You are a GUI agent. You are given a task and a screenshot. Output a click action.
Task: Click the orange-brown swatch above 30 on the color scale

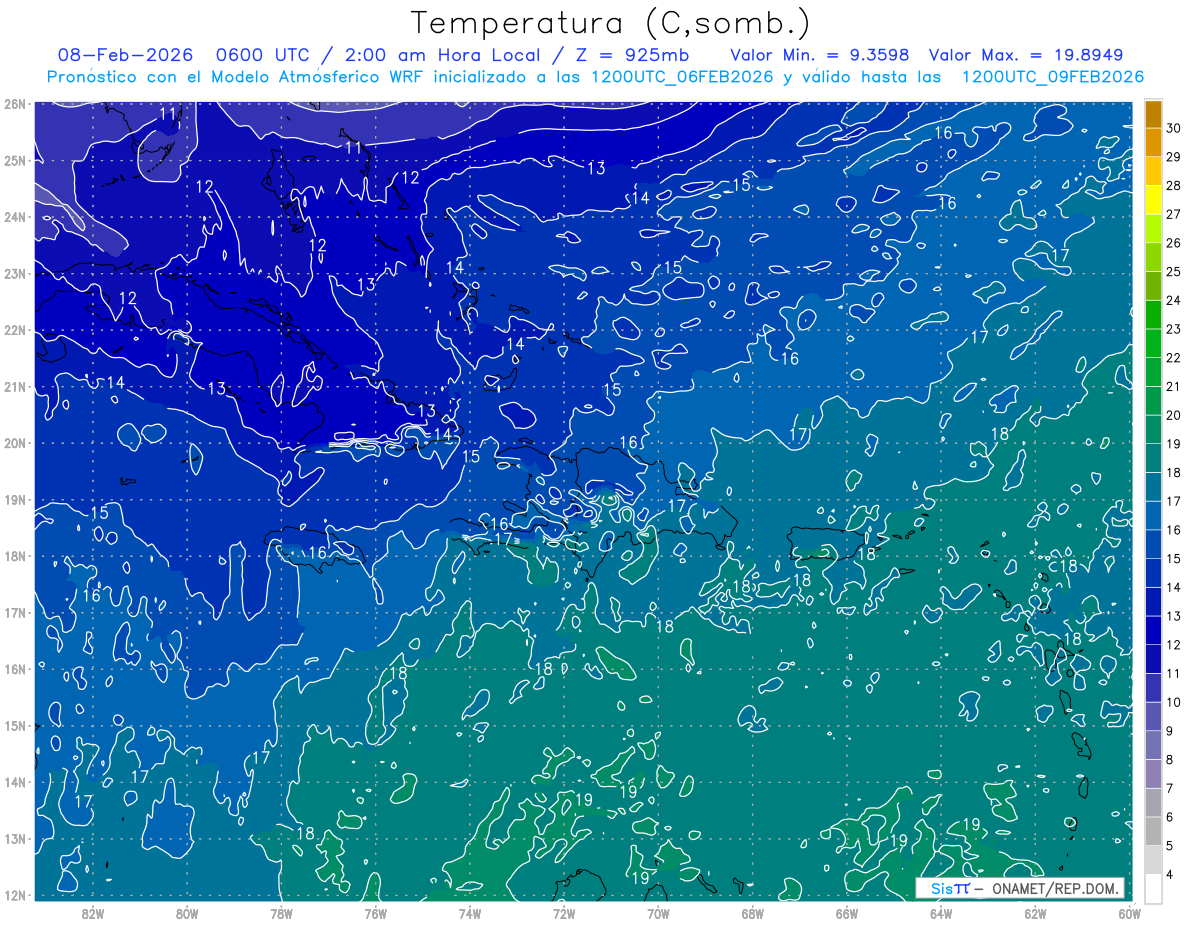[x=1153, y=114]
